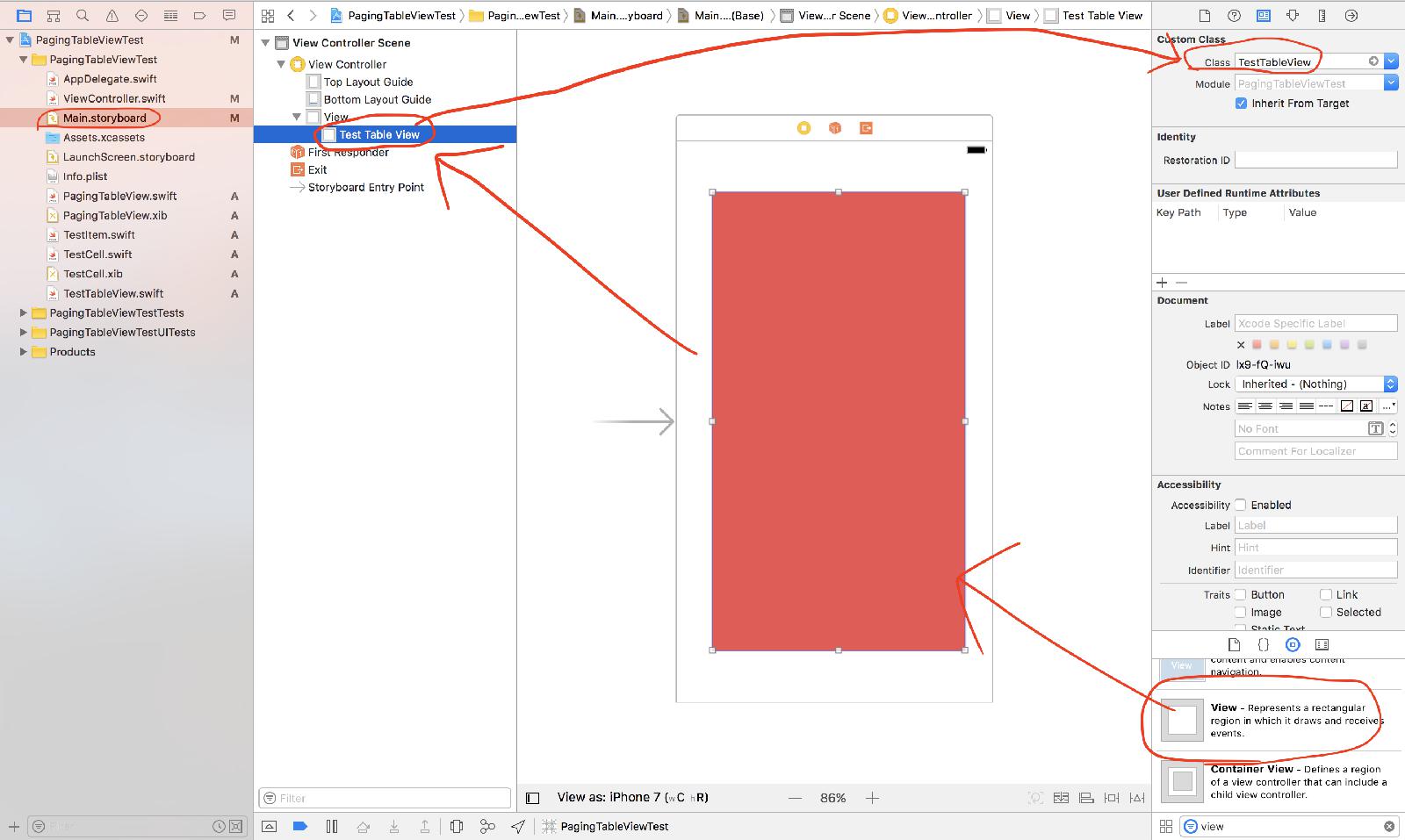
Task: Open the Class dropdown for TestTableView
Action: coord(1391,61)
